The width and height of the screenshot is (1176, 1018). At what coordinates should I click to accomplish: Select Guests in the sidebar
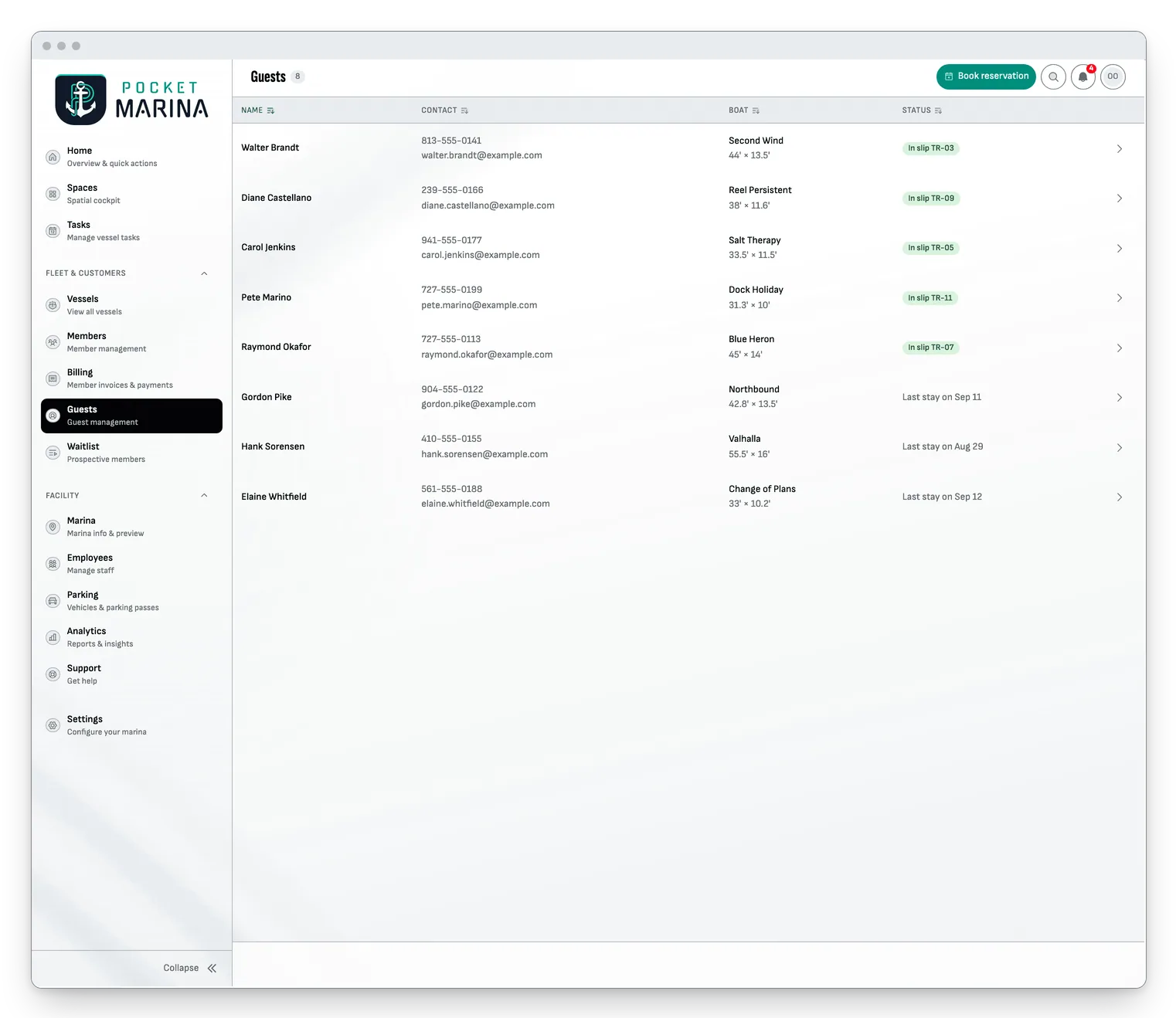131,416
